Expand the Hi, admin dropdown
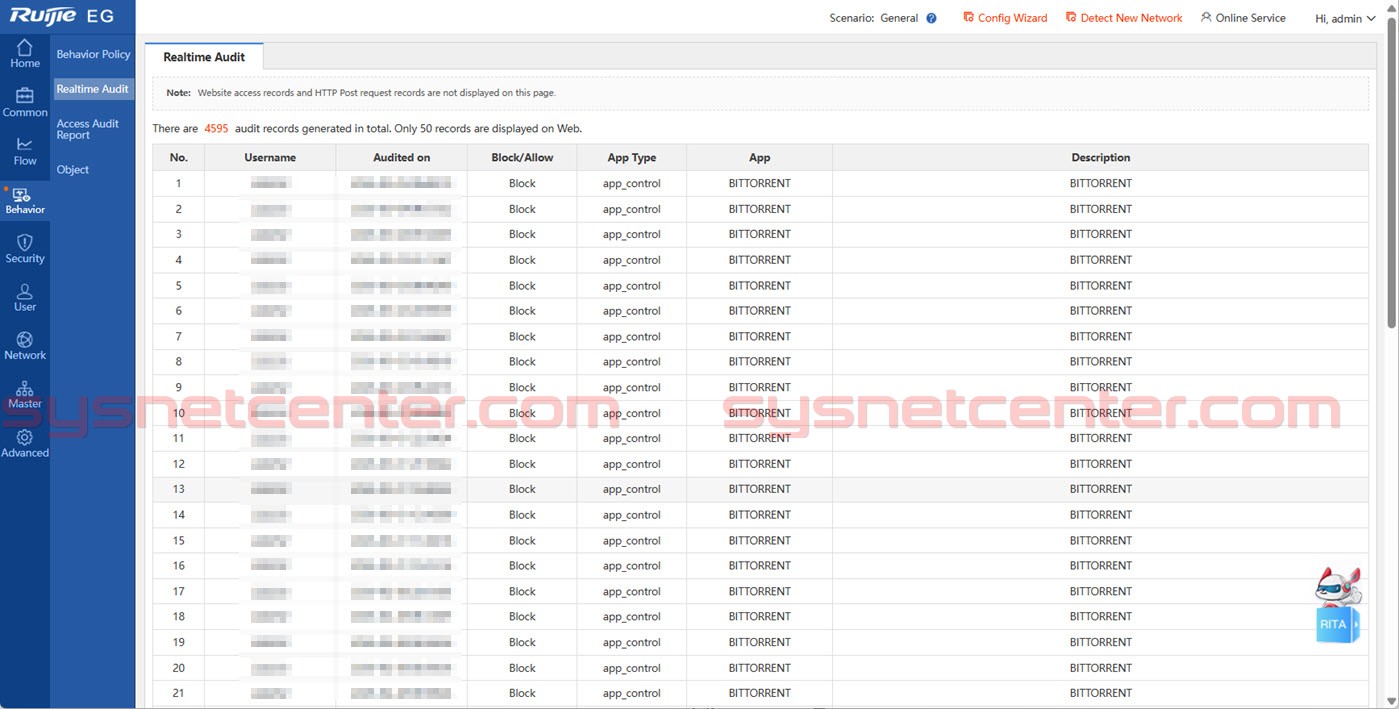The height and width of the screenshot is (709, 1399). click(x=1345, y=18)
